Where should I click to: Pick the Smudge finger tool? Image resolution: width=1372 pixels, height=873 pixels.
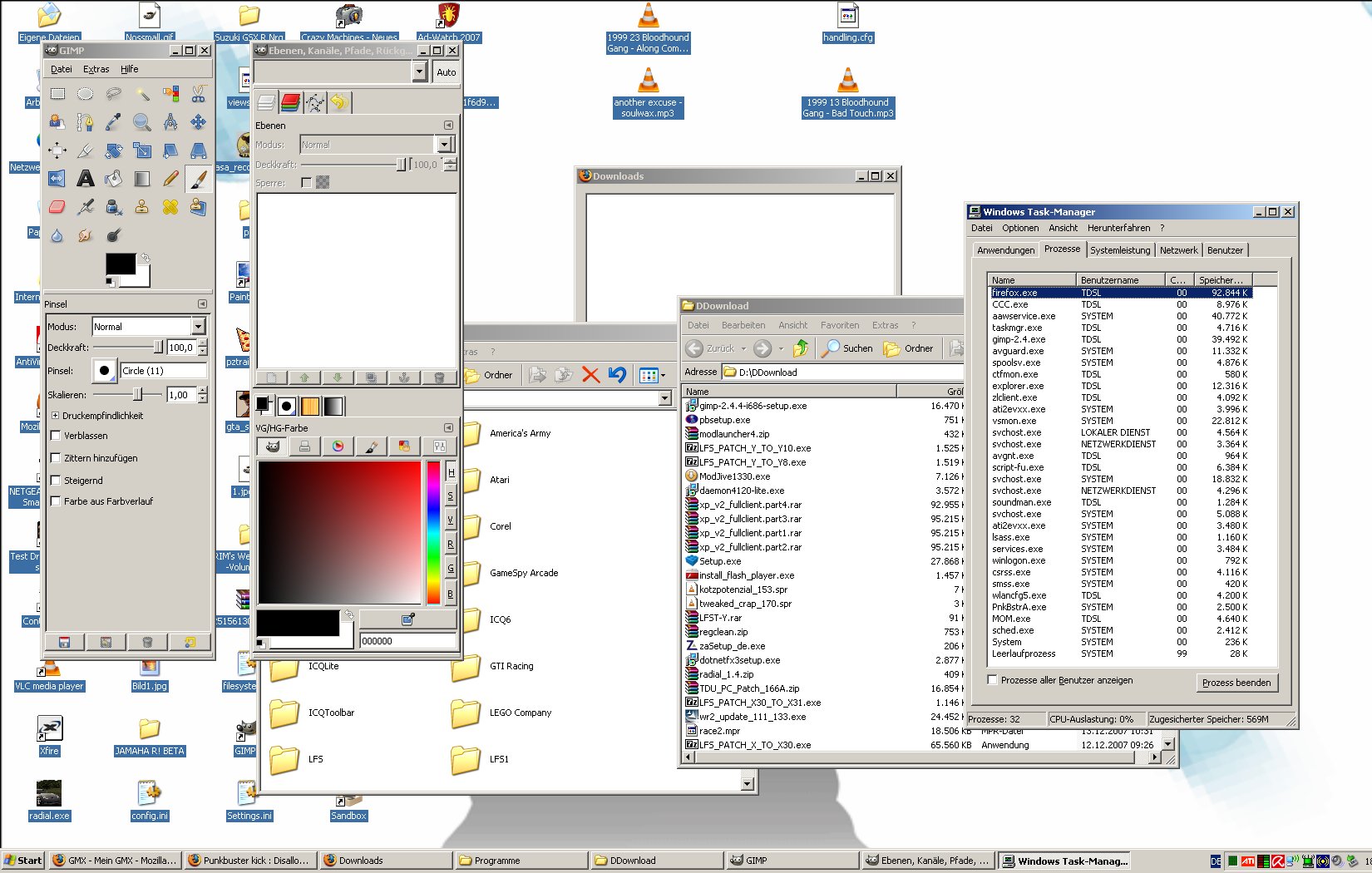pyautogui.click(x=85, y=235)
